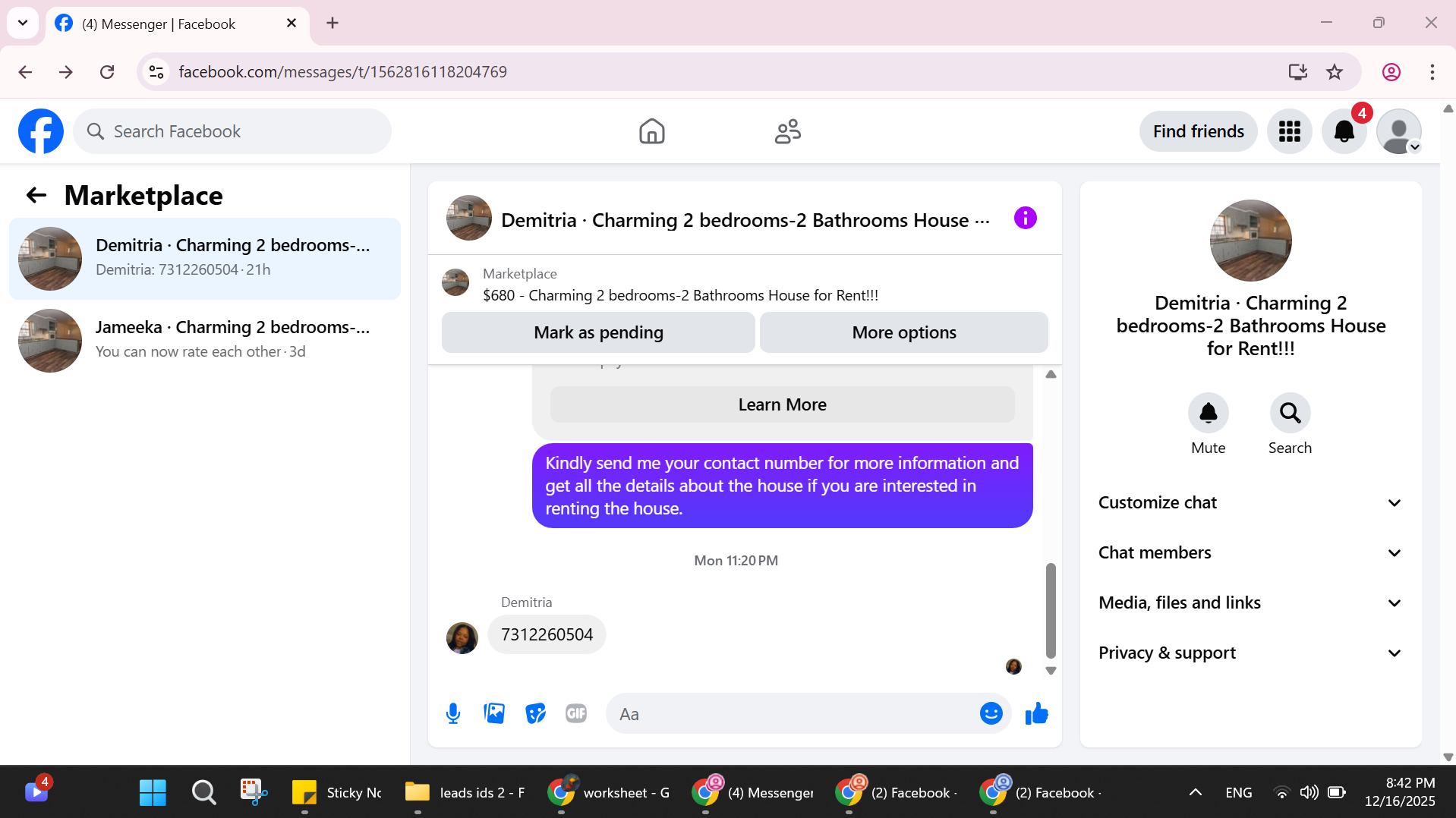
Task: Open Windows Start menu
Action: [153, 793]
